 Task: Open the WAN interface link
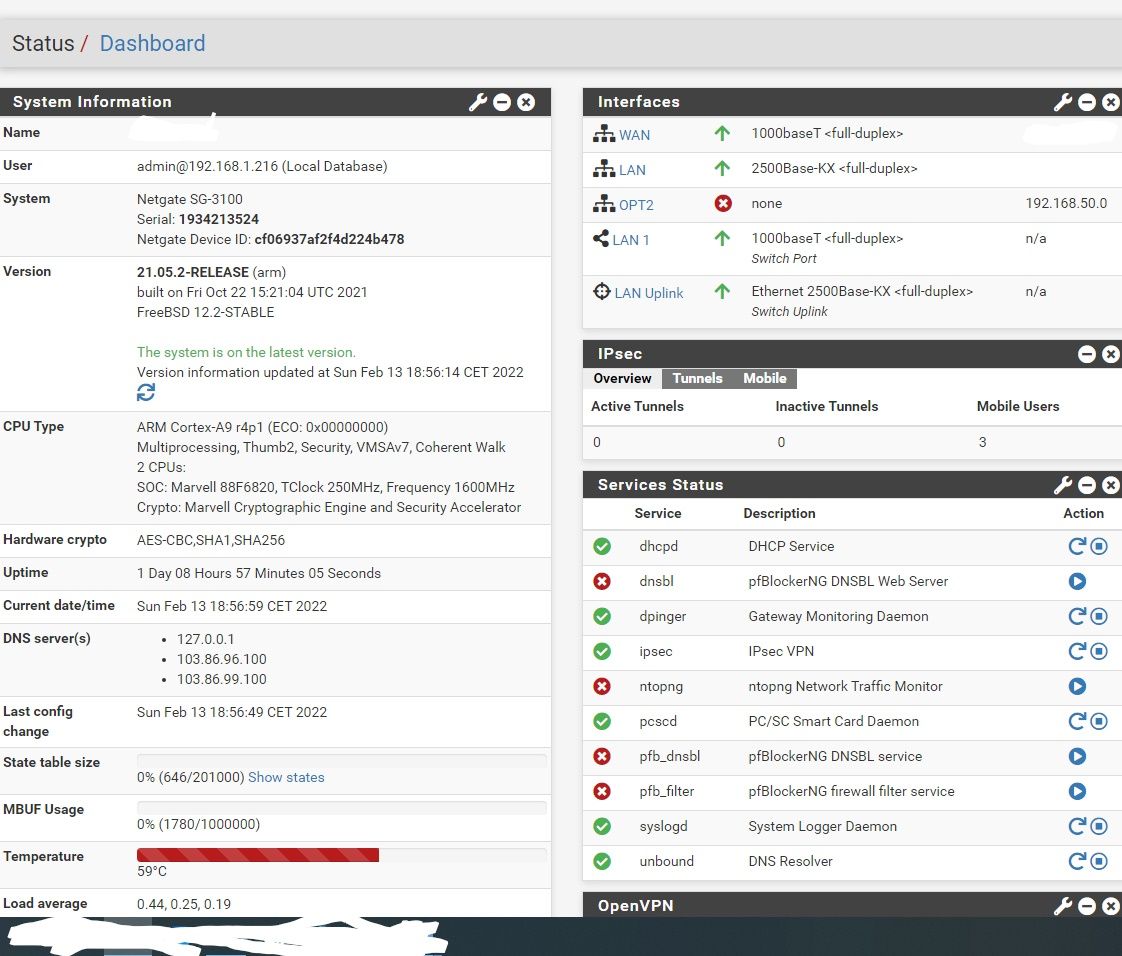[634, 135]
